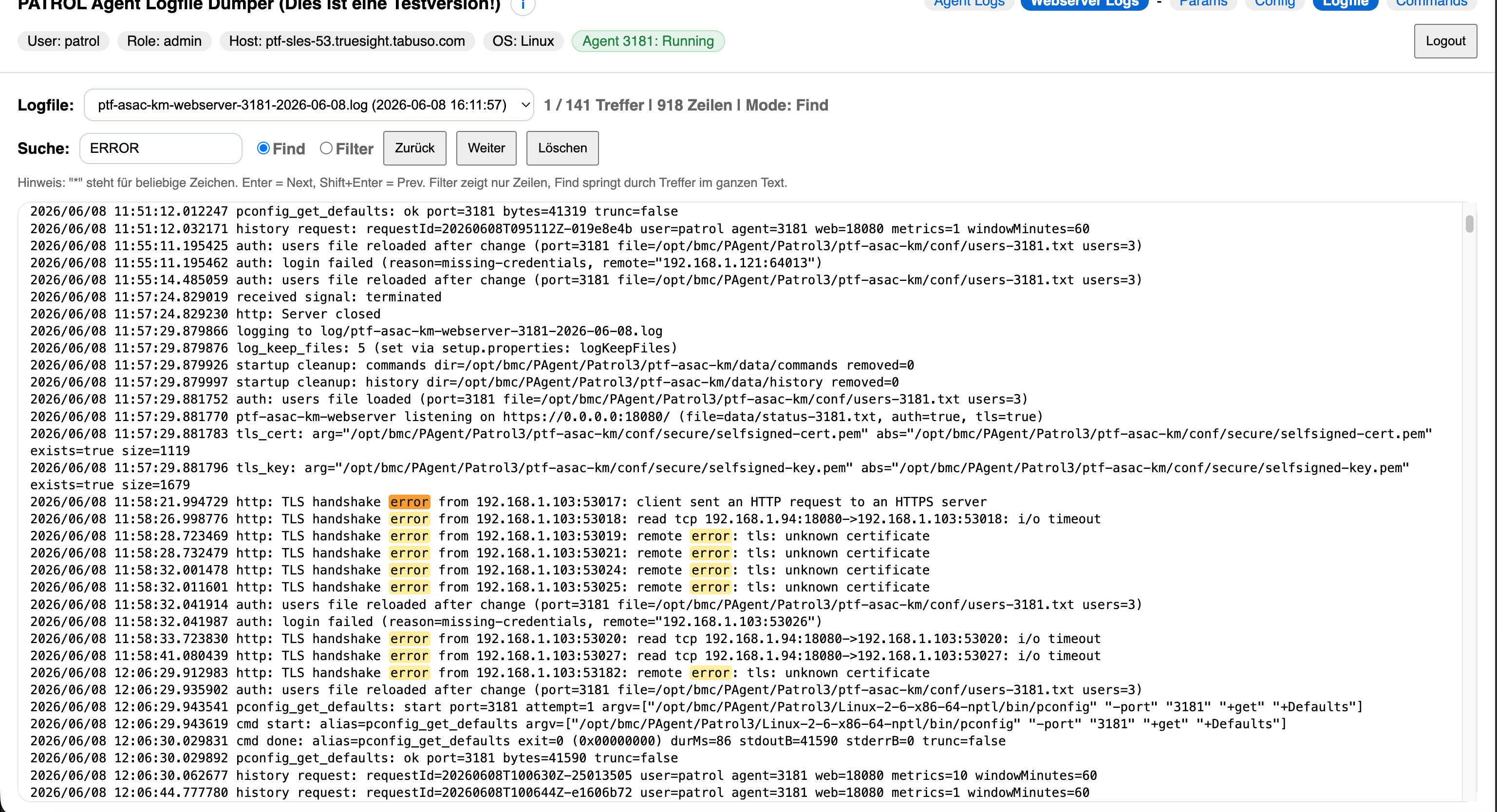Image resolution: width=1497 pixels, height=812 pixels.
Task: Click the 'Role: admin' badge
Action: 165,41
